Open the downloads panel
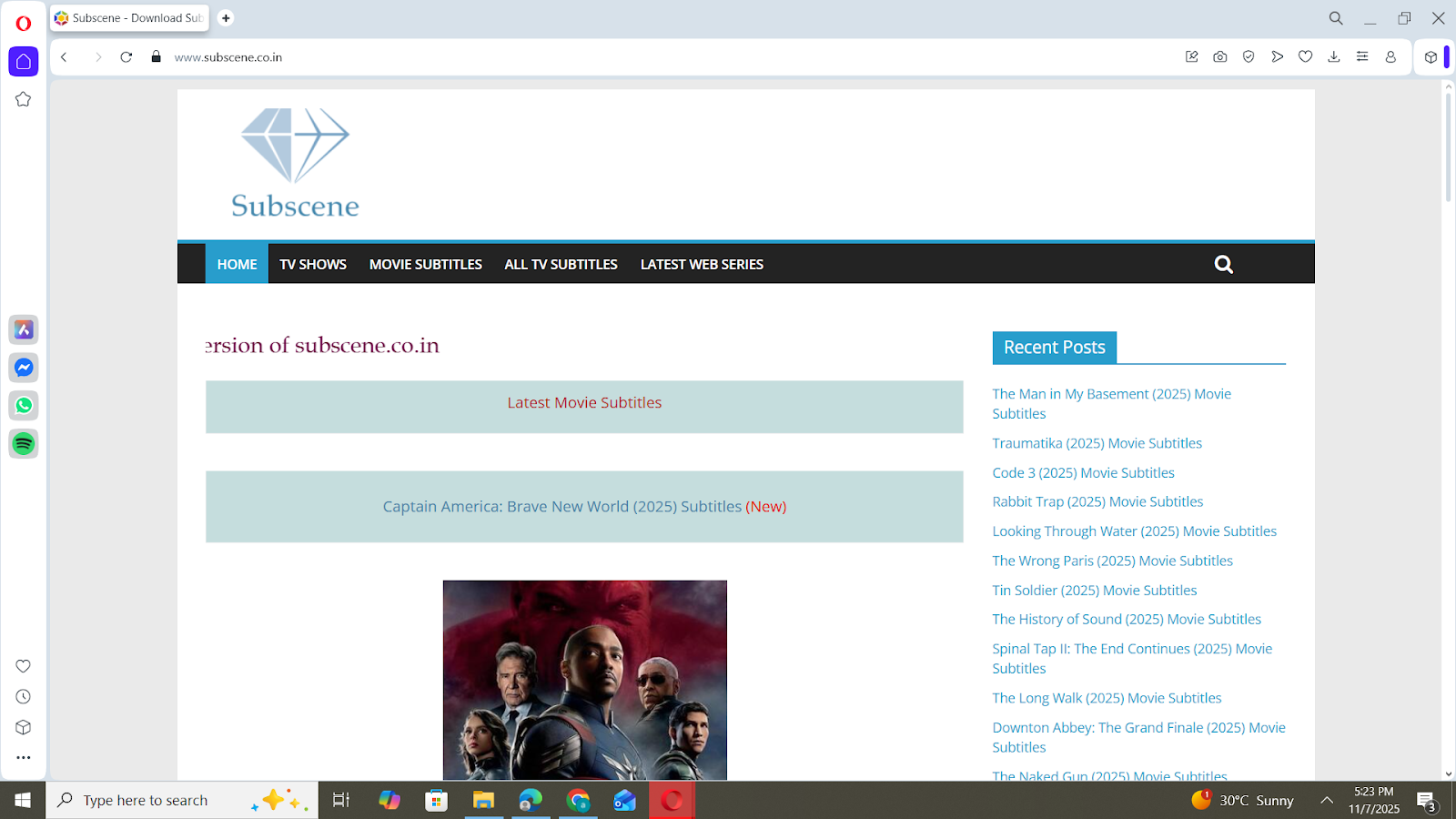The width and height of the screenshot is (1456, 819). point(1334,56)
